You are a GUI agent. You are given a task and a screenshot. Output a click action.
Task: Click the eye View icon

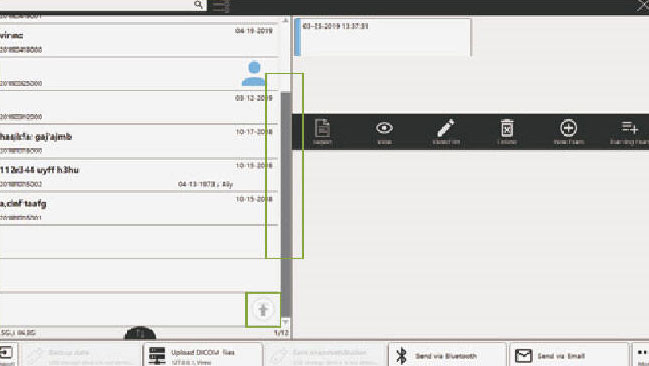(x=385, y=128)
